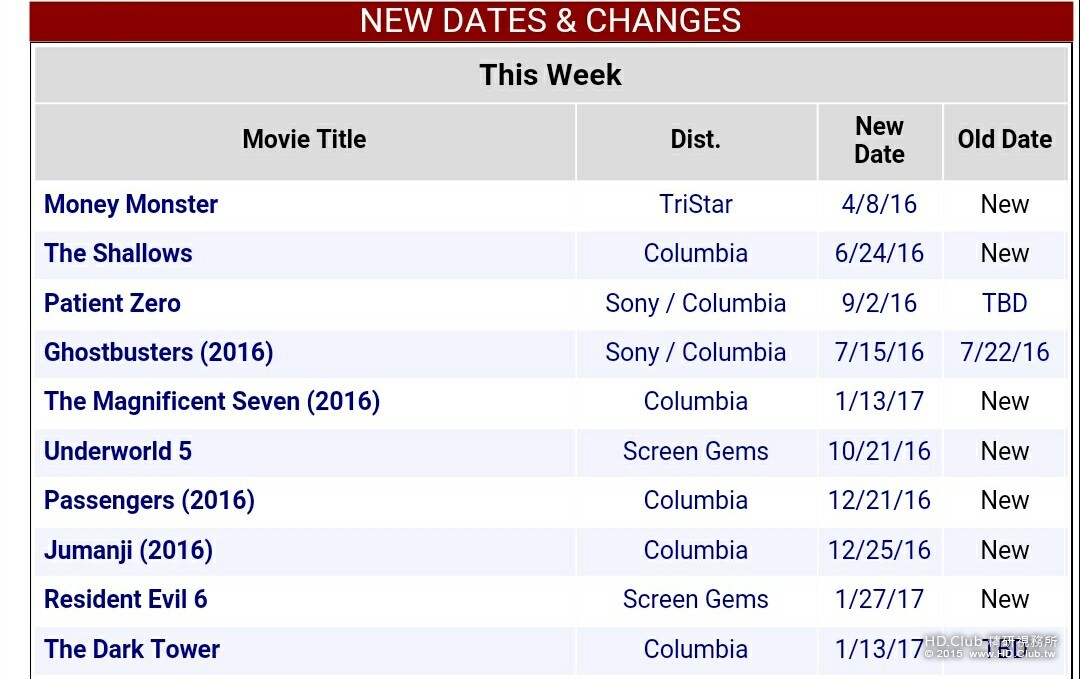Open the Ghostbusters (2016) link
Image resolution: width=1080 pixels, height=679 pixels.
coord(158,353)
